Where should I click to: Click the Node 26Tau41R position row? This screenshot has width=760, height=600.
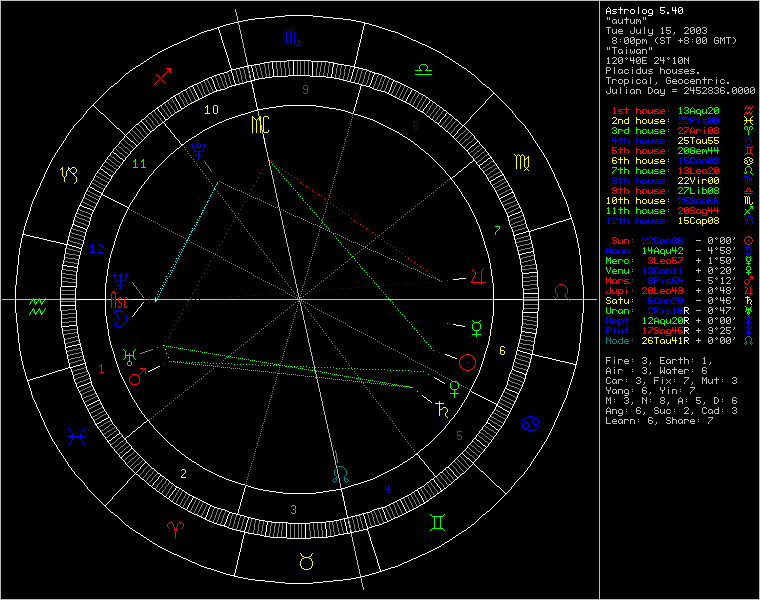(671, 341)
